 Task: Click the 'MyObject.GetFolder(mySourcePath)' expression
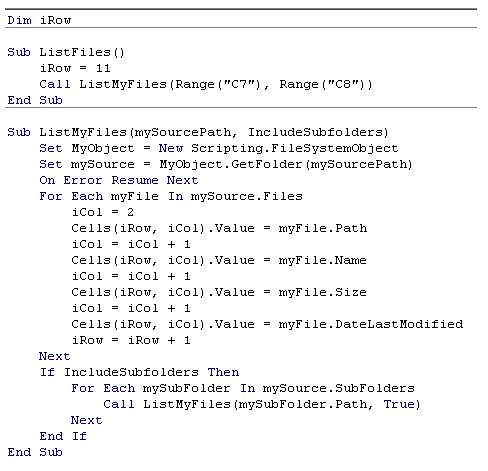(x=286, y=164)
